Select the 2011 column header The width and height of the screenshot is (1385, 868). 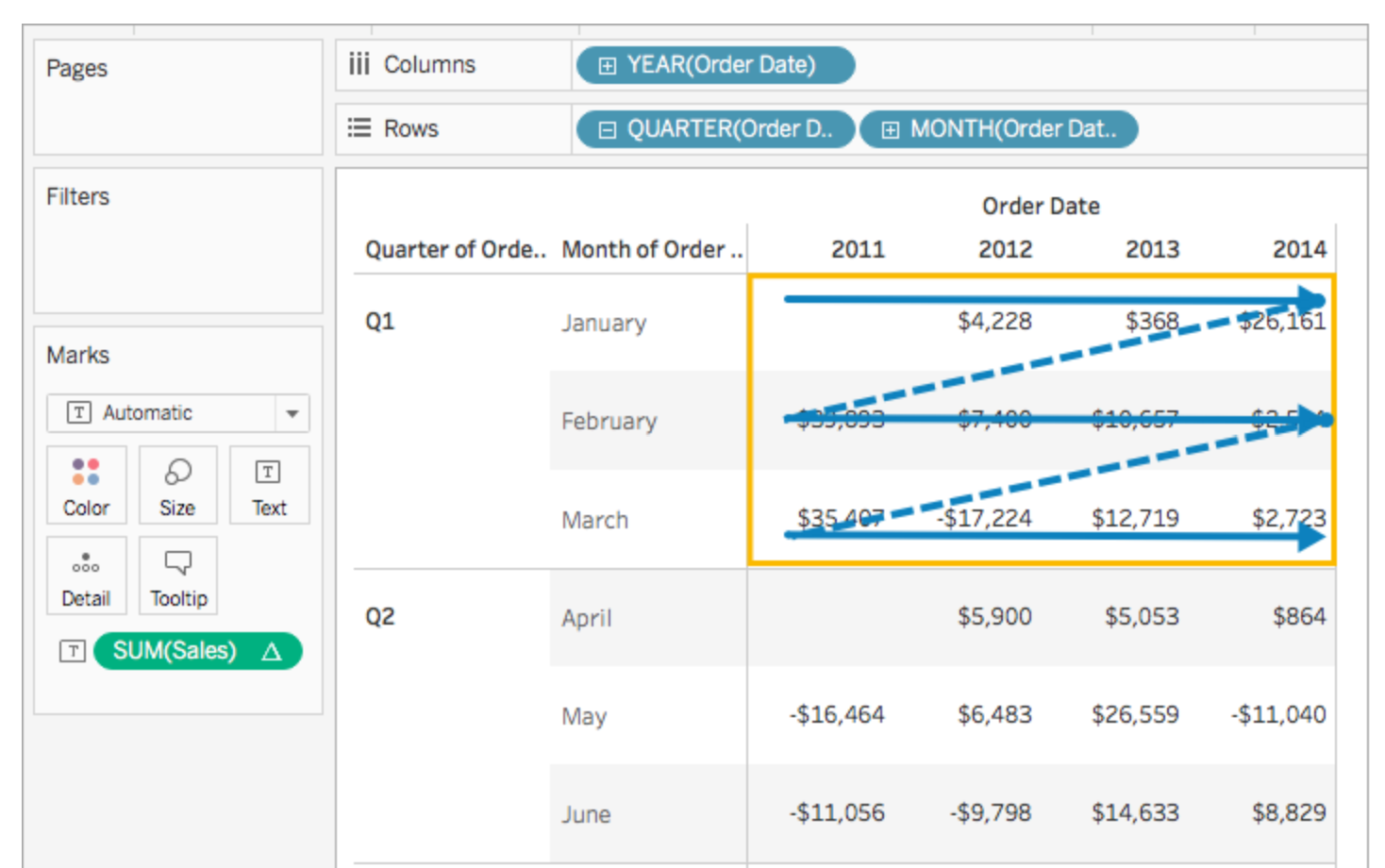pos(858,249)
